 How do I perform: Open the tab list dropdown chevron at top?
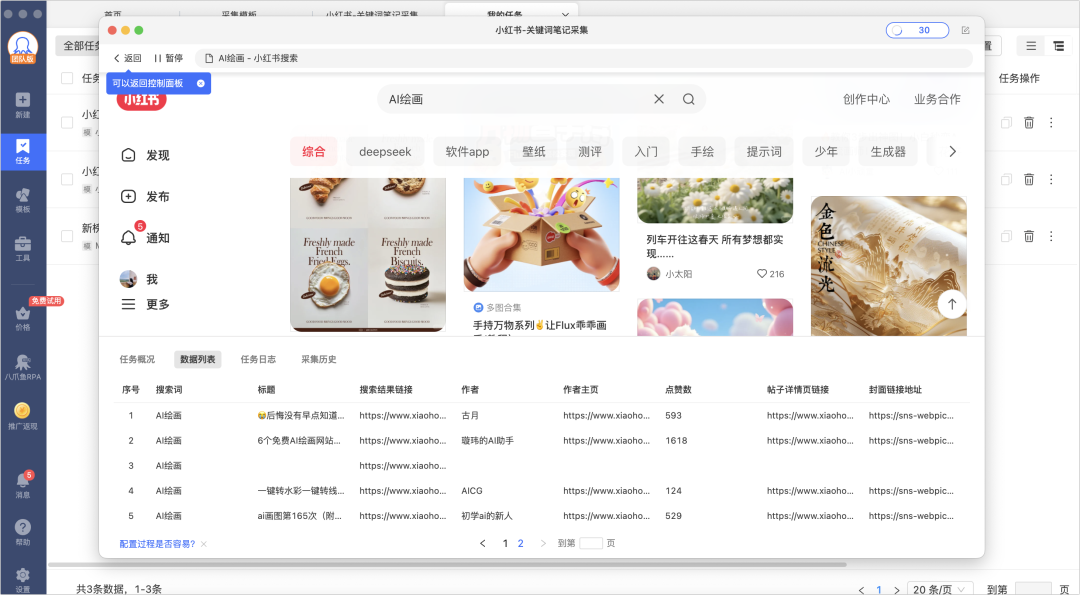pyautogui.click(x=565, y=14)
